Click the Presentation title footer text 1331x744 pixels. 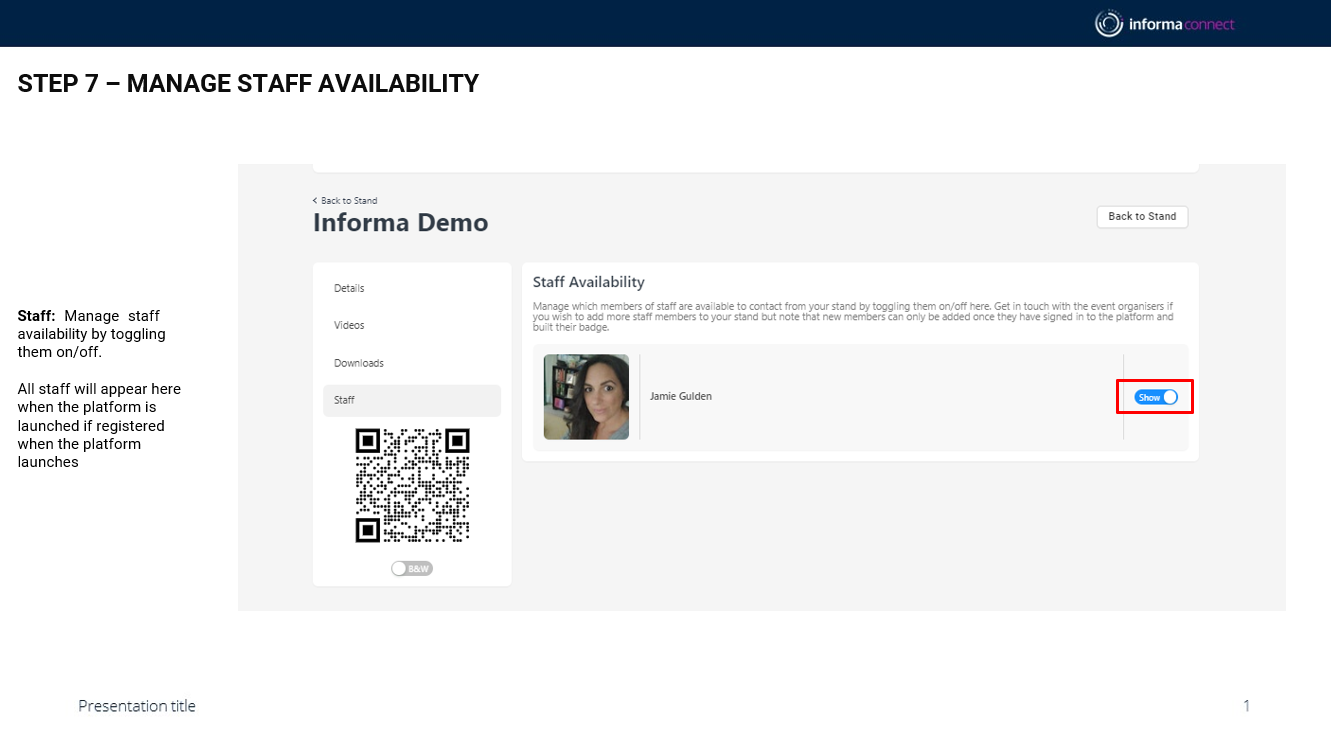point(137,706)
